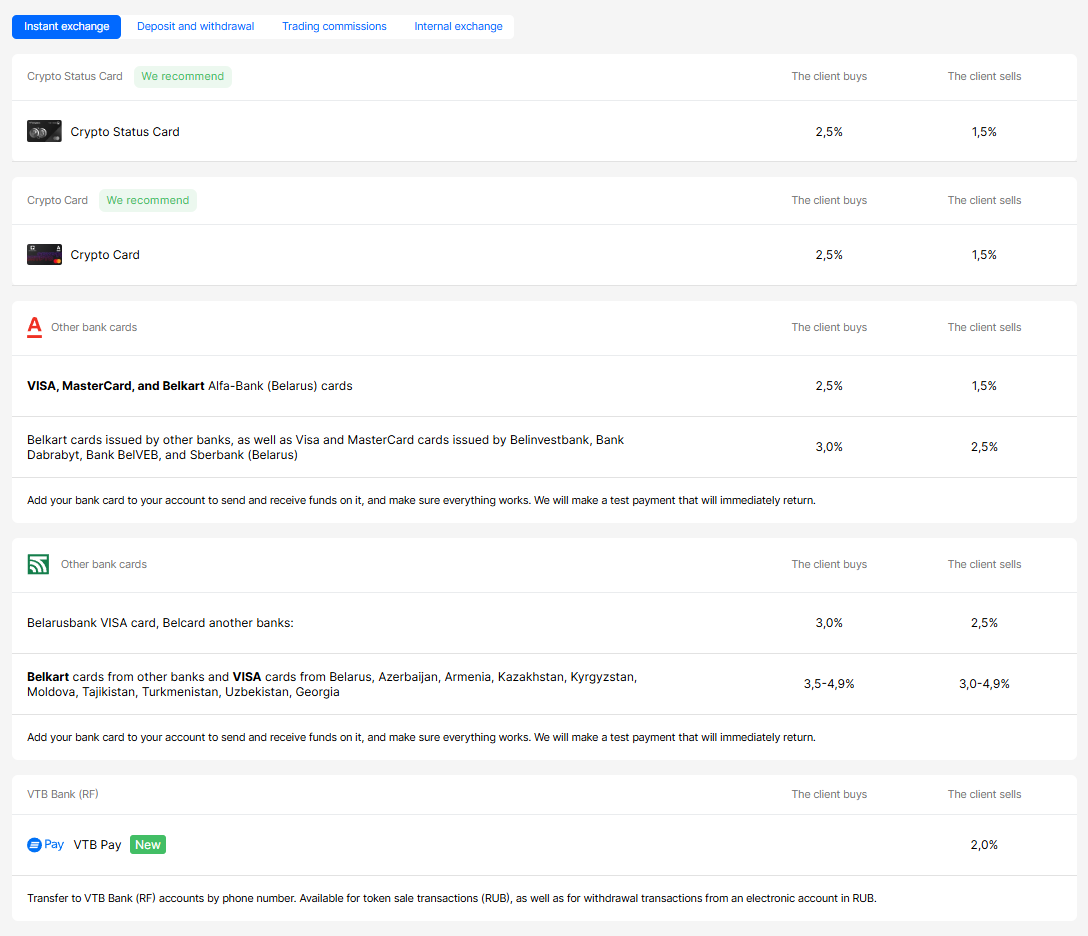Click the VTB Pay label text

point(97,844)
